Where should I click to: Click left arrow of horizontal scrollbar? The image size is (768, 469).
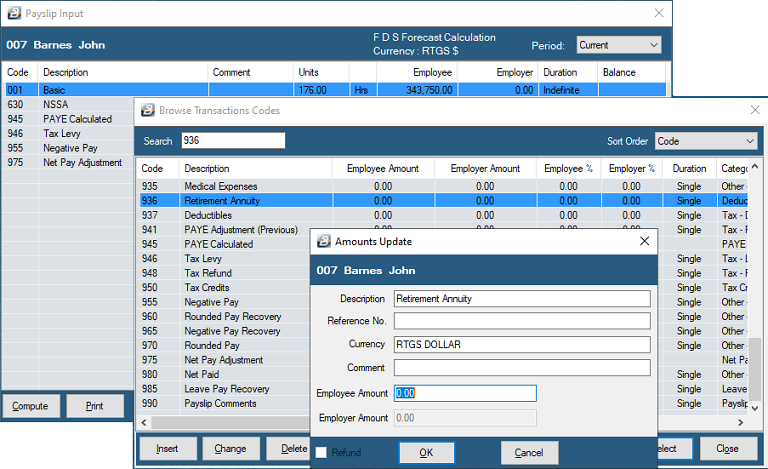coord(144,422)
